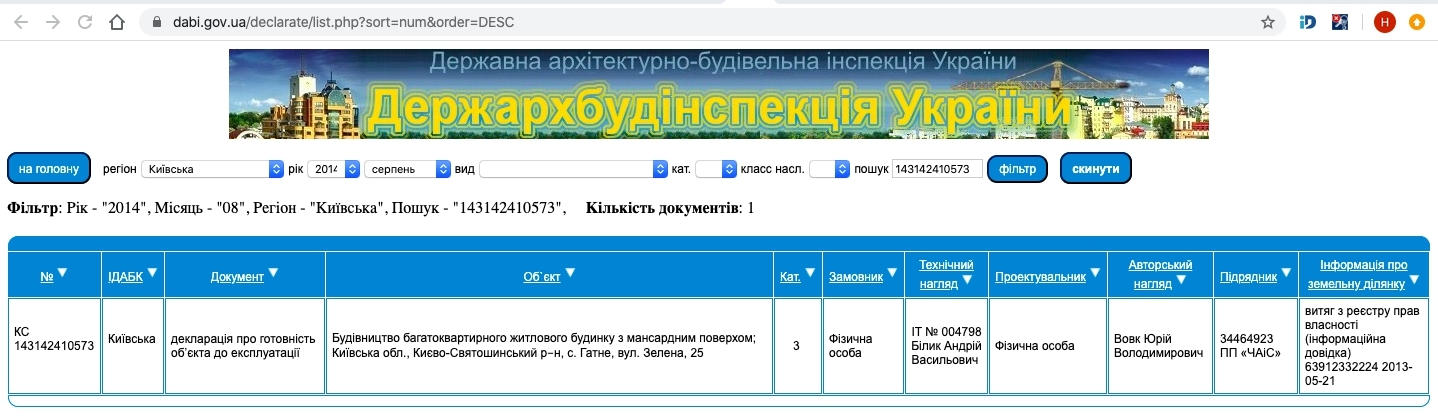Open the blue iD extension
The image size is (1438, 418).
coord(1308,21)
